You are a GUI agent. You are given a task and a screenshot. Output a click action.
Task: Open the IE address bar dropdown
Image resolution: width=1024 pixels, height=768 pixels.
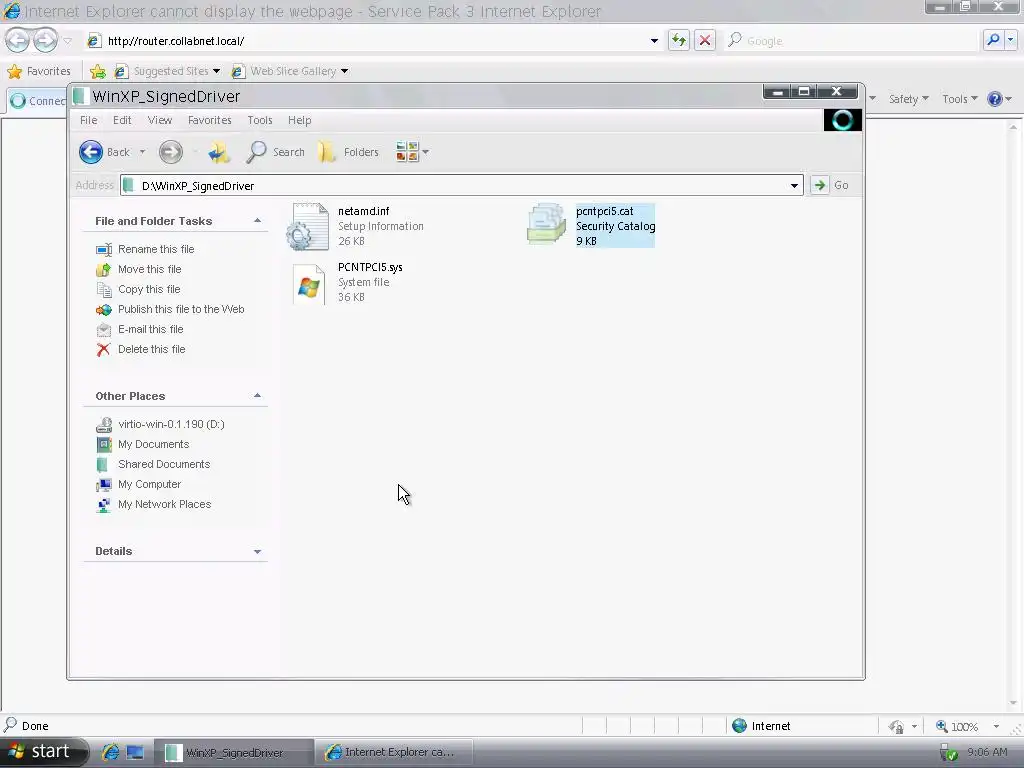(654, 41)
